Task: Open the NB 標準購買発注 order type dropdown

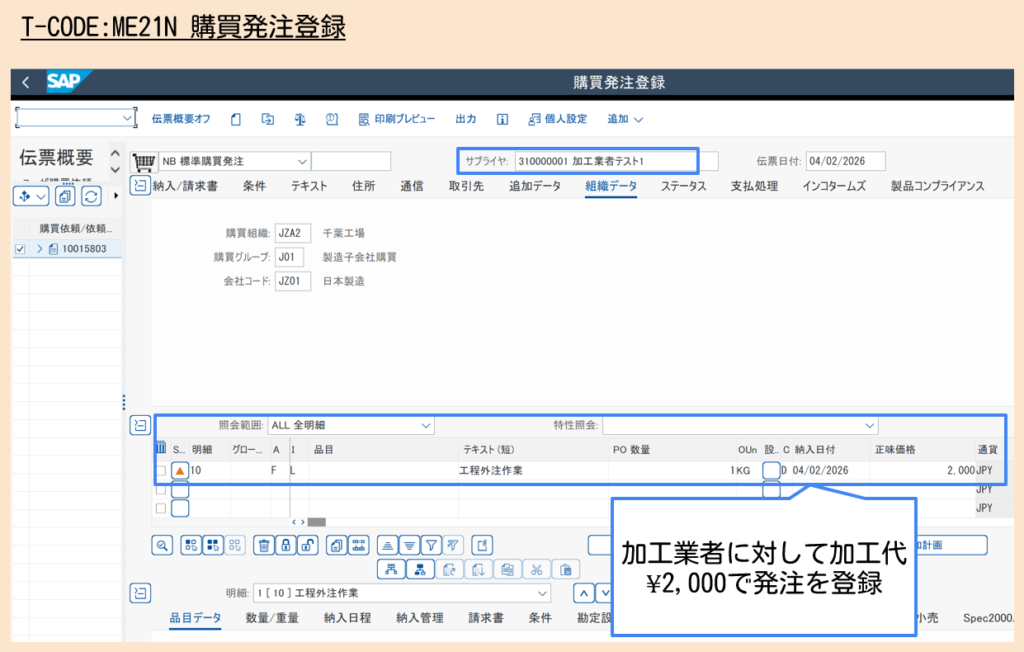Action: coord(300,160)
